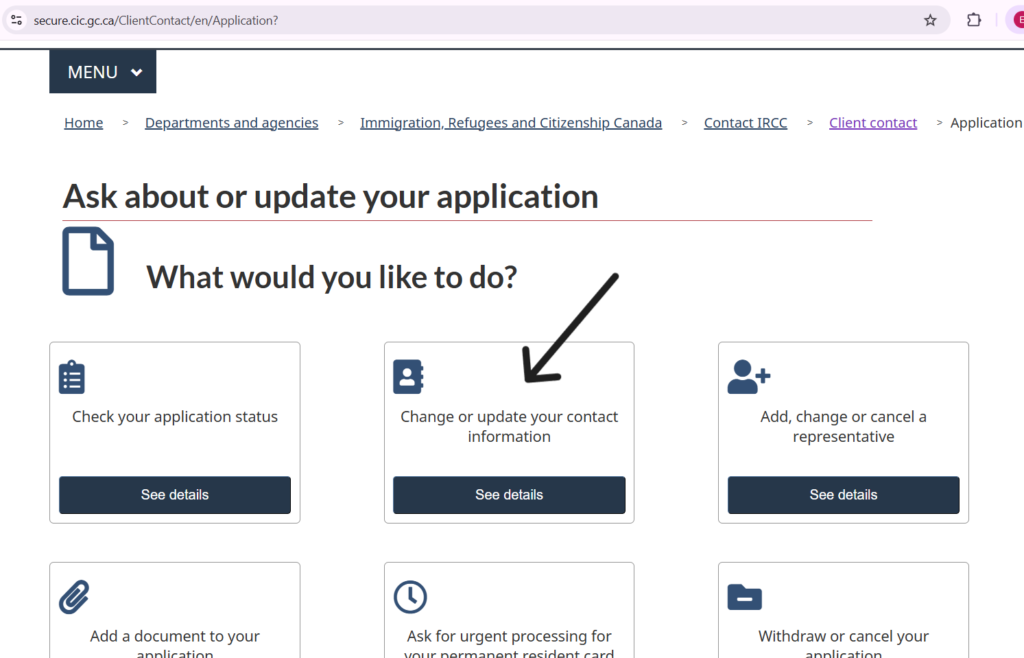This screenshot has height=658, width=1024.
Task: Click the add representative person icon
Action: pos(748,377)
